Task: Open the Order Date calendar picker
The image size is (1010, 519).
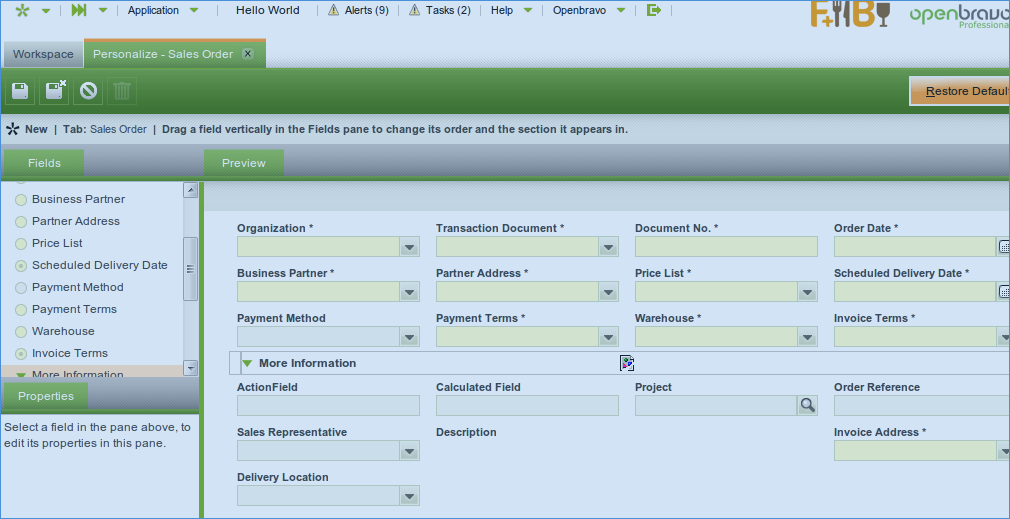Action: [1003, 247]
